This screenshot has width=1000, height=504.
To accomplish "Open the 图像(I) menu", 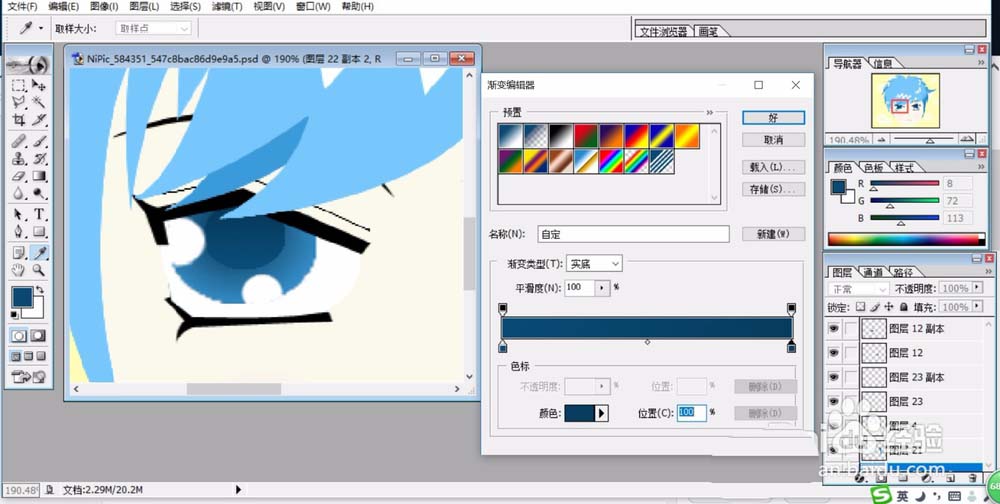I will [x=104, y=6].
